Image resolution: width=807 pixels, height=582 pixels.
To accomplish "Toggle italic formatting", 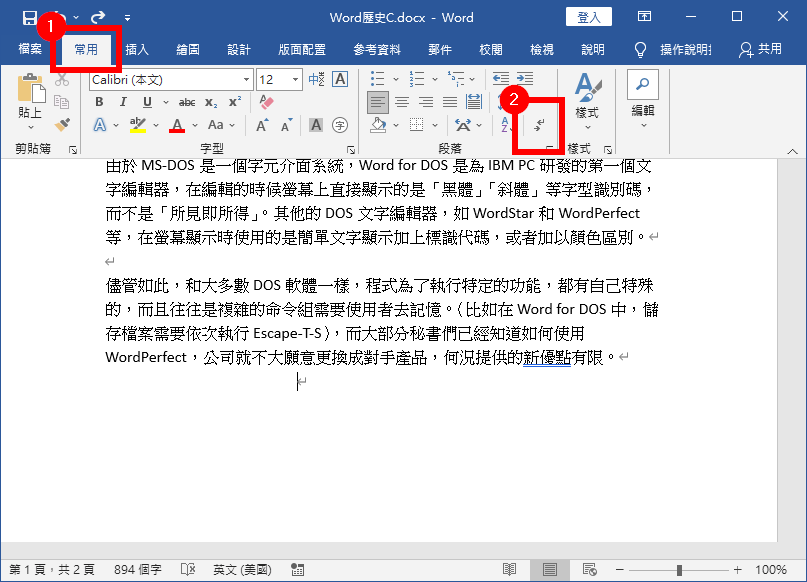I will pos(123,102).
